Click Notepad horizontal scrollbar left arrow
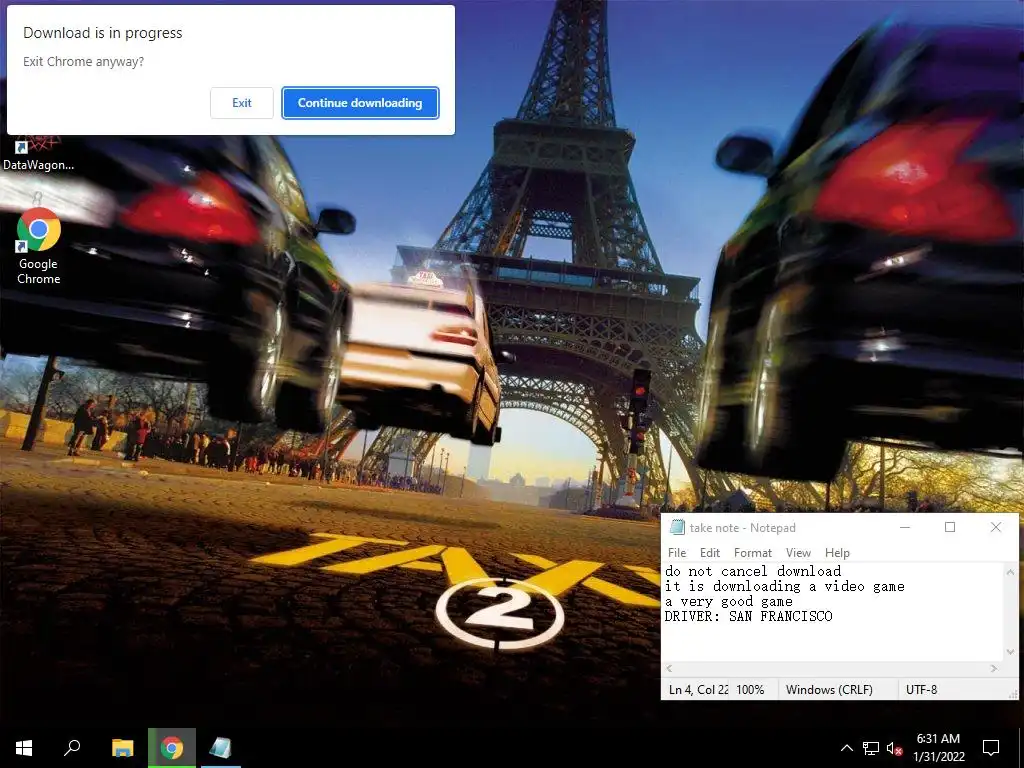The width and height of the screenshot is (1024, 768). click(x=669, y=668)
